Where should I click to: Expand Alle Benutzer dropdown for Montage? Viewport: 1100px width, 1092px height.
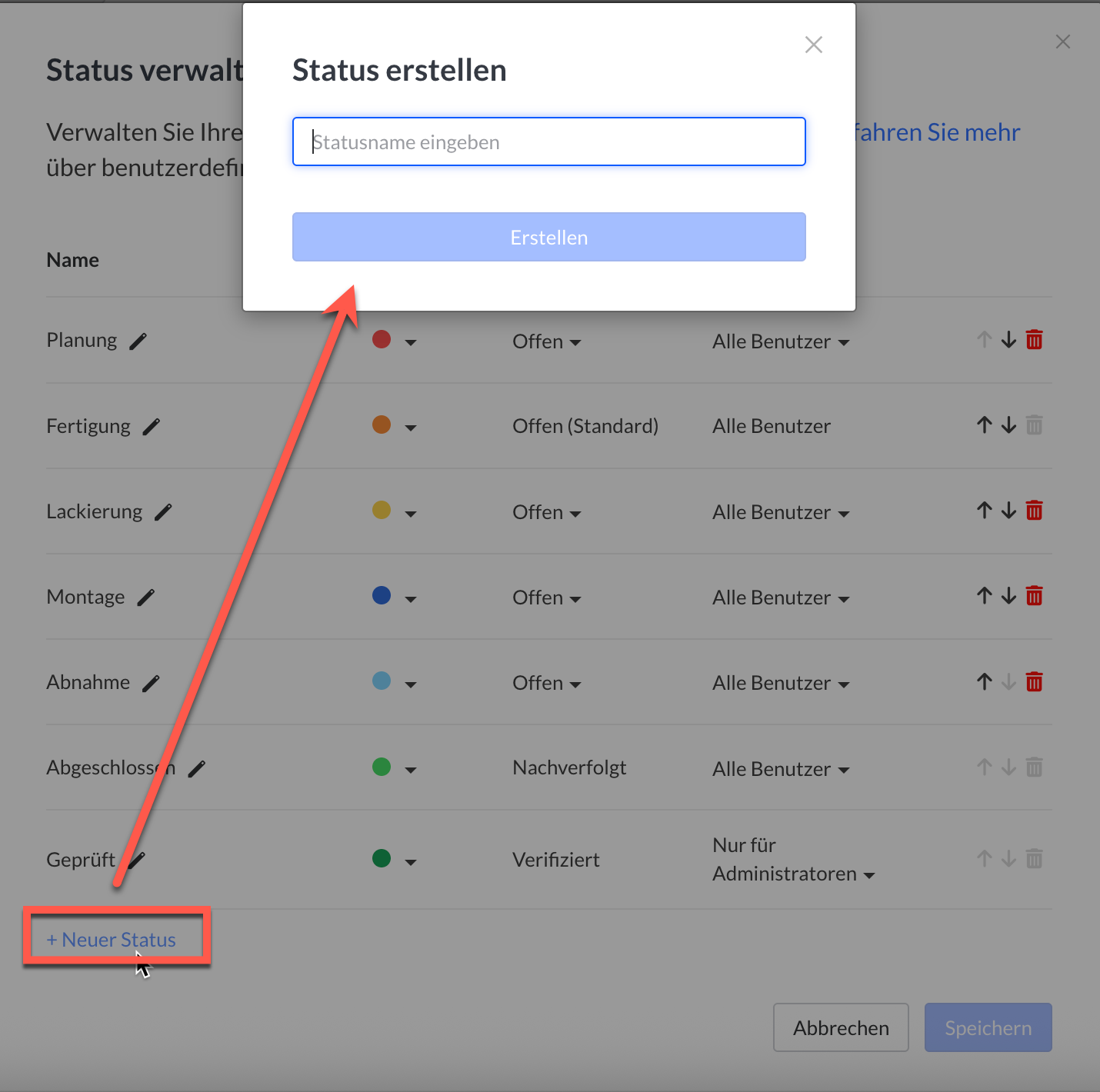point(781,598)
